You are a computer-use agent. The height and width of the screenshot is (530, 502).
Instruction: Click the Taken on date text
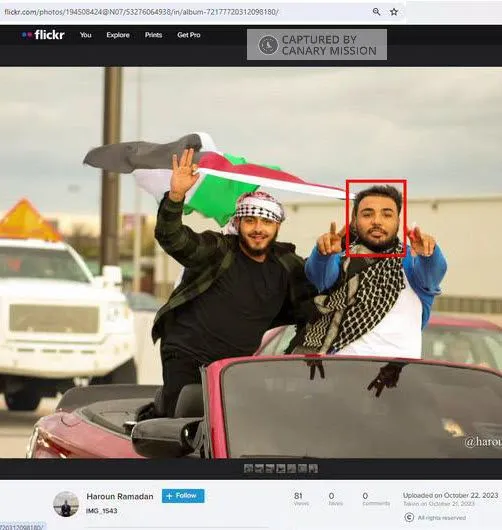[439, 504]
